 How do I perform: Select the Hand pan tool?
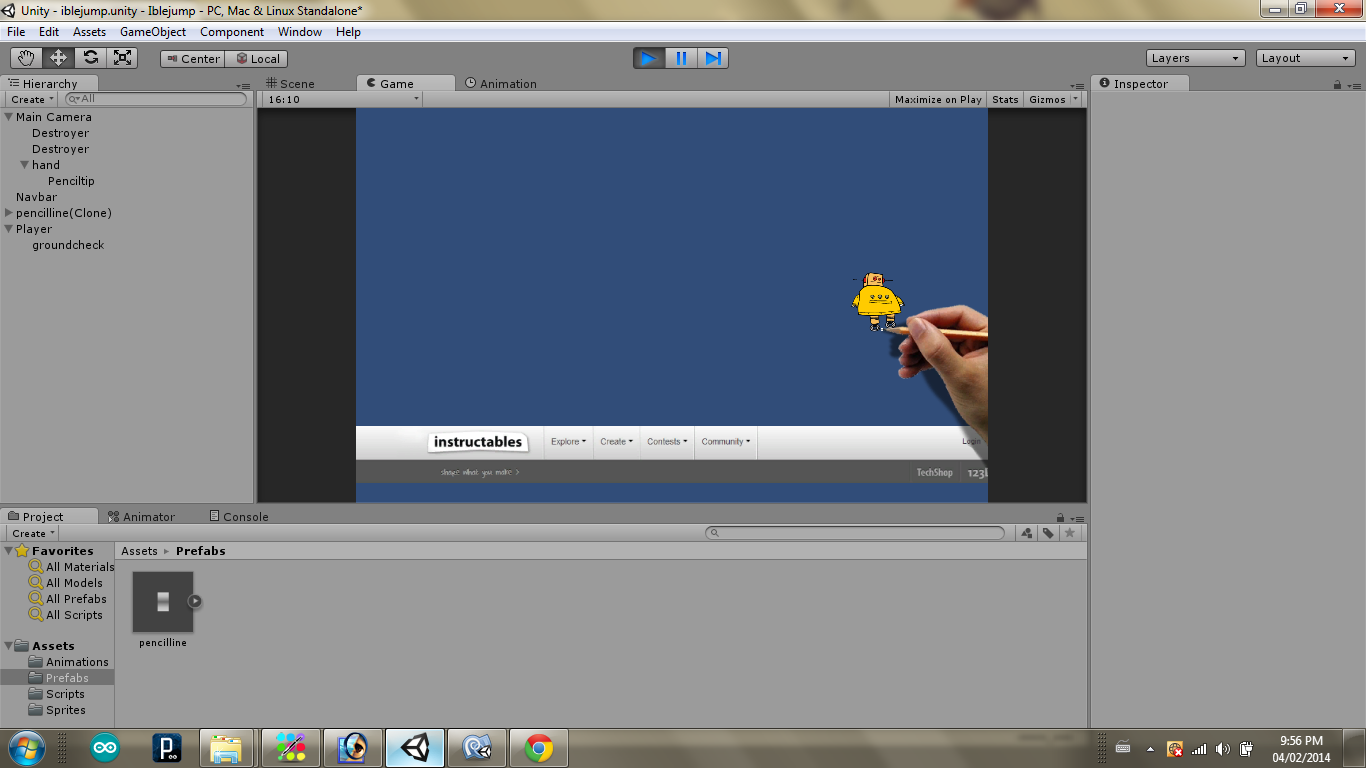pyautogui.click(x=27, y=58)
